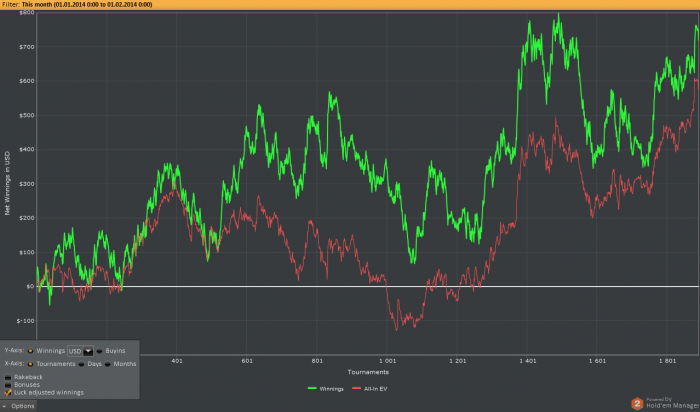Click the green Winnings legend swatch
This screenshot has height=412, width=700.
[x=312, y=389]
